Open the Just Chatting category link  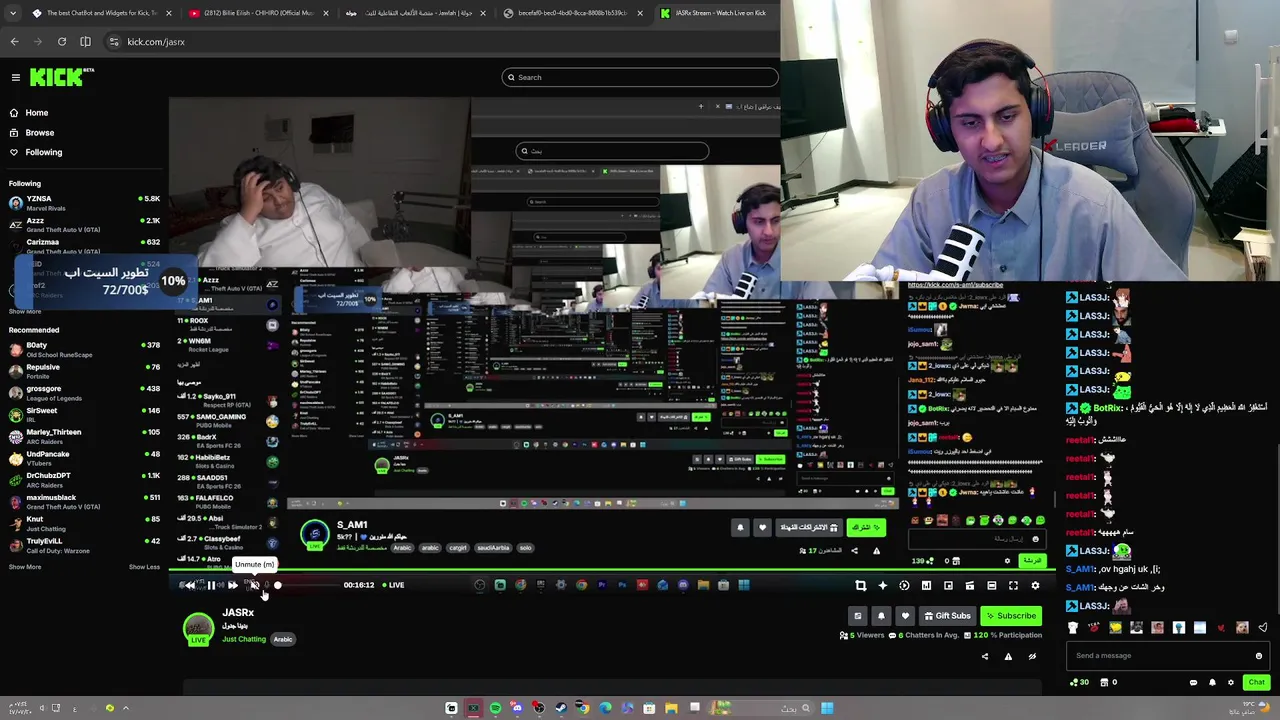(244, 639)
